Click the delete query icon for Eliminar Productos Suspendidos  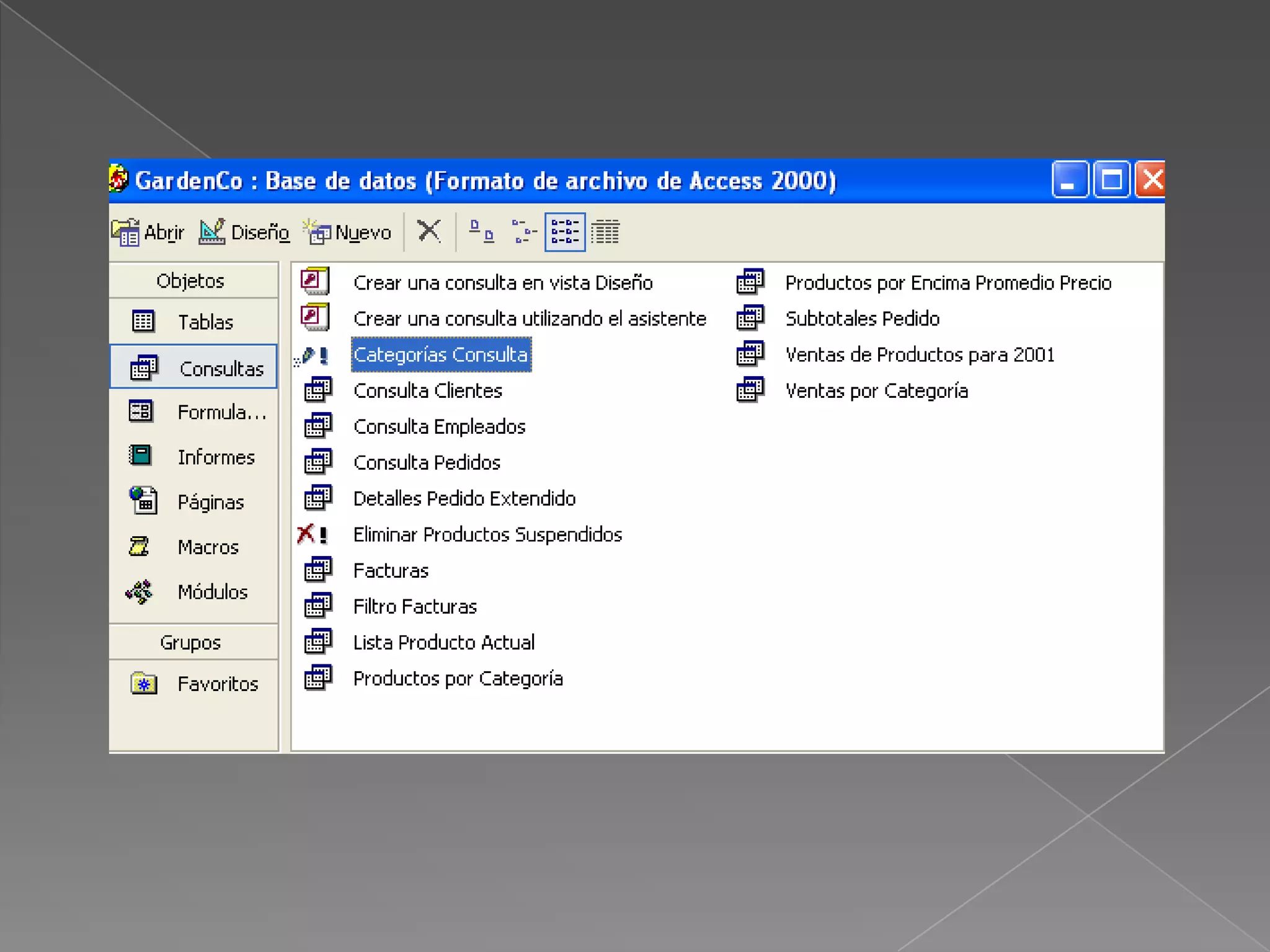[x=313, y=534]
